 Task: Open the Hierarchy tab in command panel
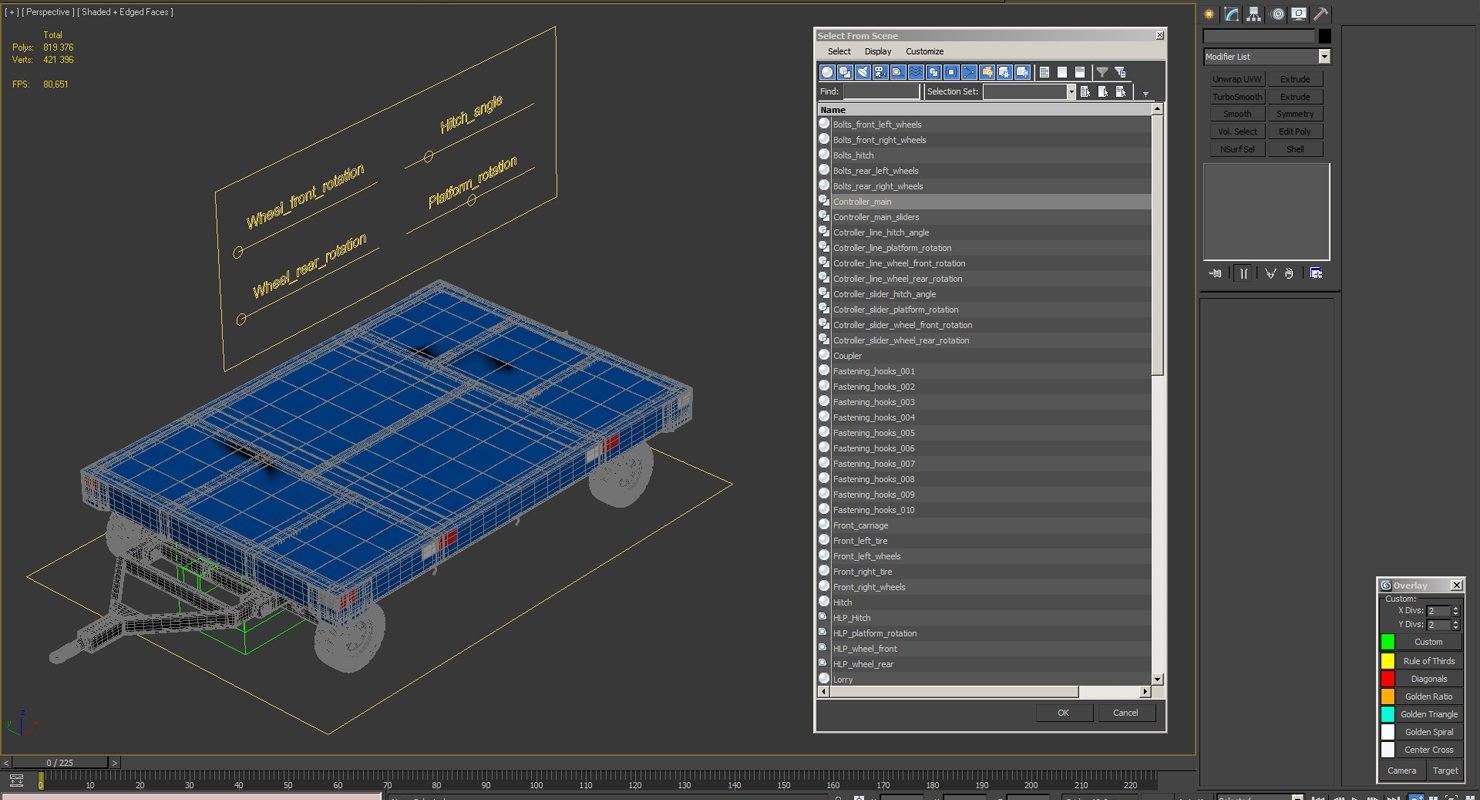click(x=1254, y=14)
